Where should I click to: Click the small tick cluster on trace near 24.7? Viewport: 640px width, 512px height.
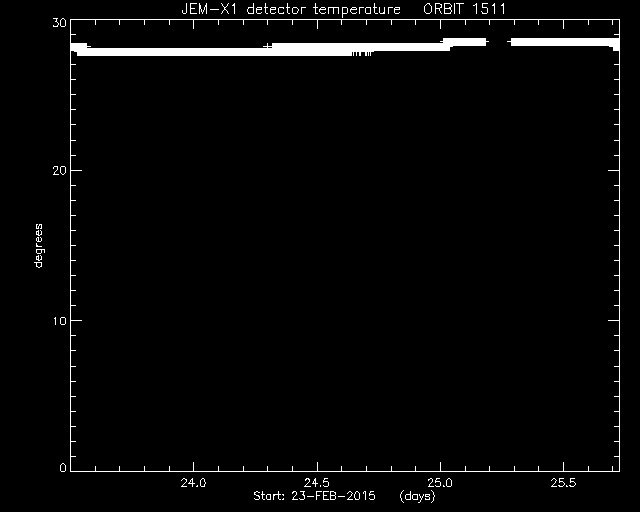pos(362,53)
